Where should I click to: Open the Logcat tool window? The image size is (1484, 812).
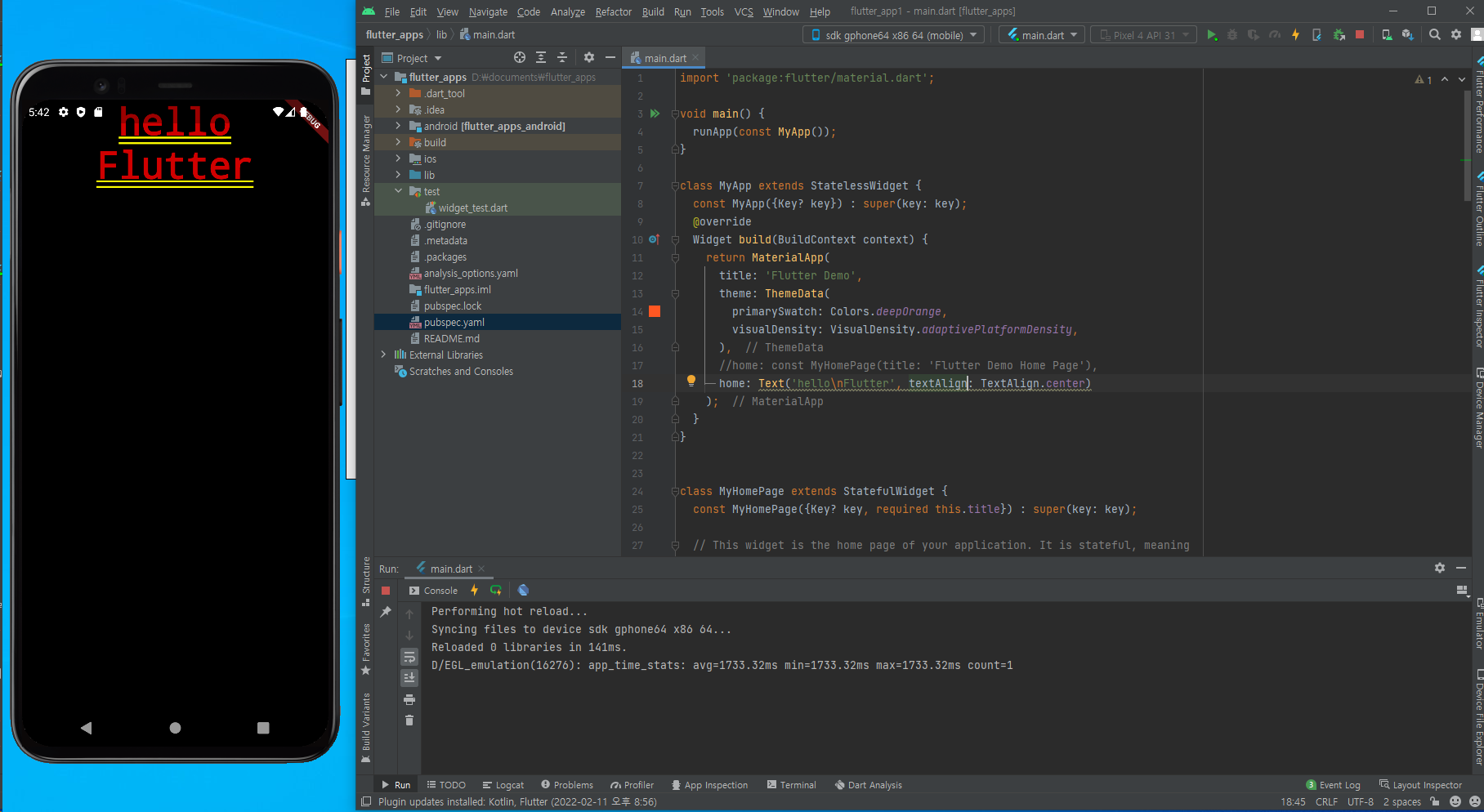click(503, 785)
